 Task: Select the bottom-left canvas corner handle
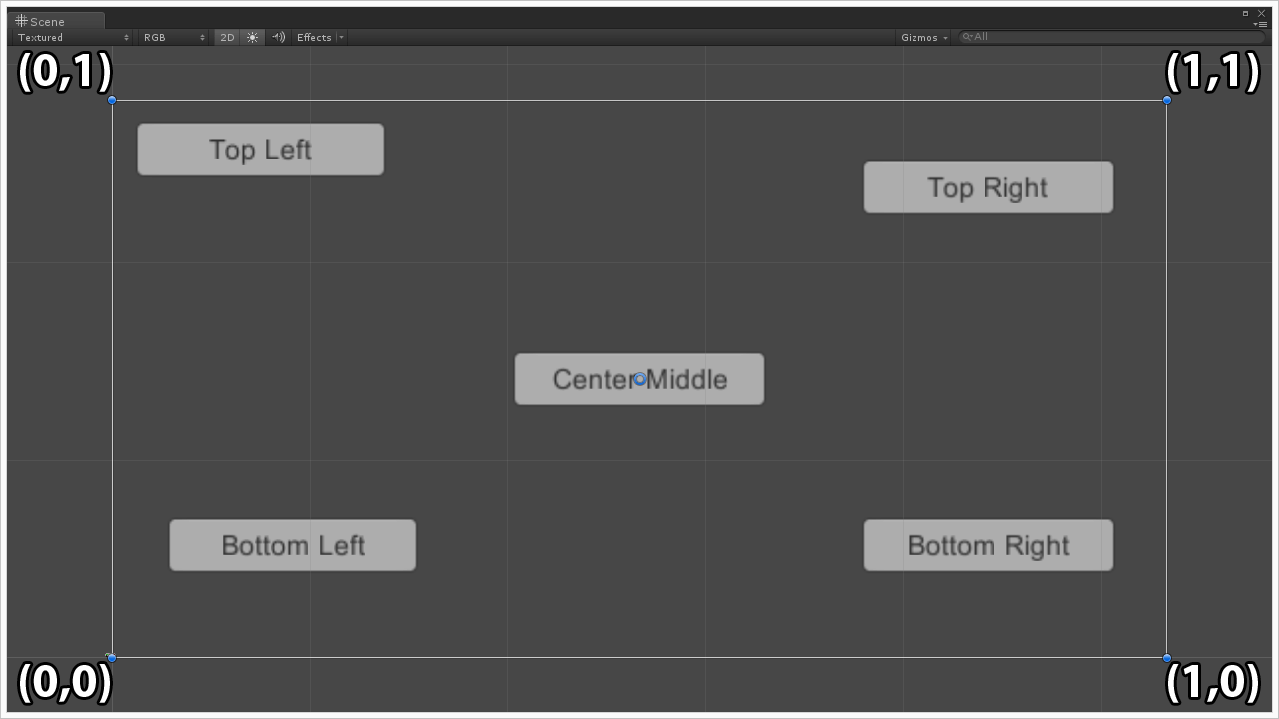[x=112, y=658]
